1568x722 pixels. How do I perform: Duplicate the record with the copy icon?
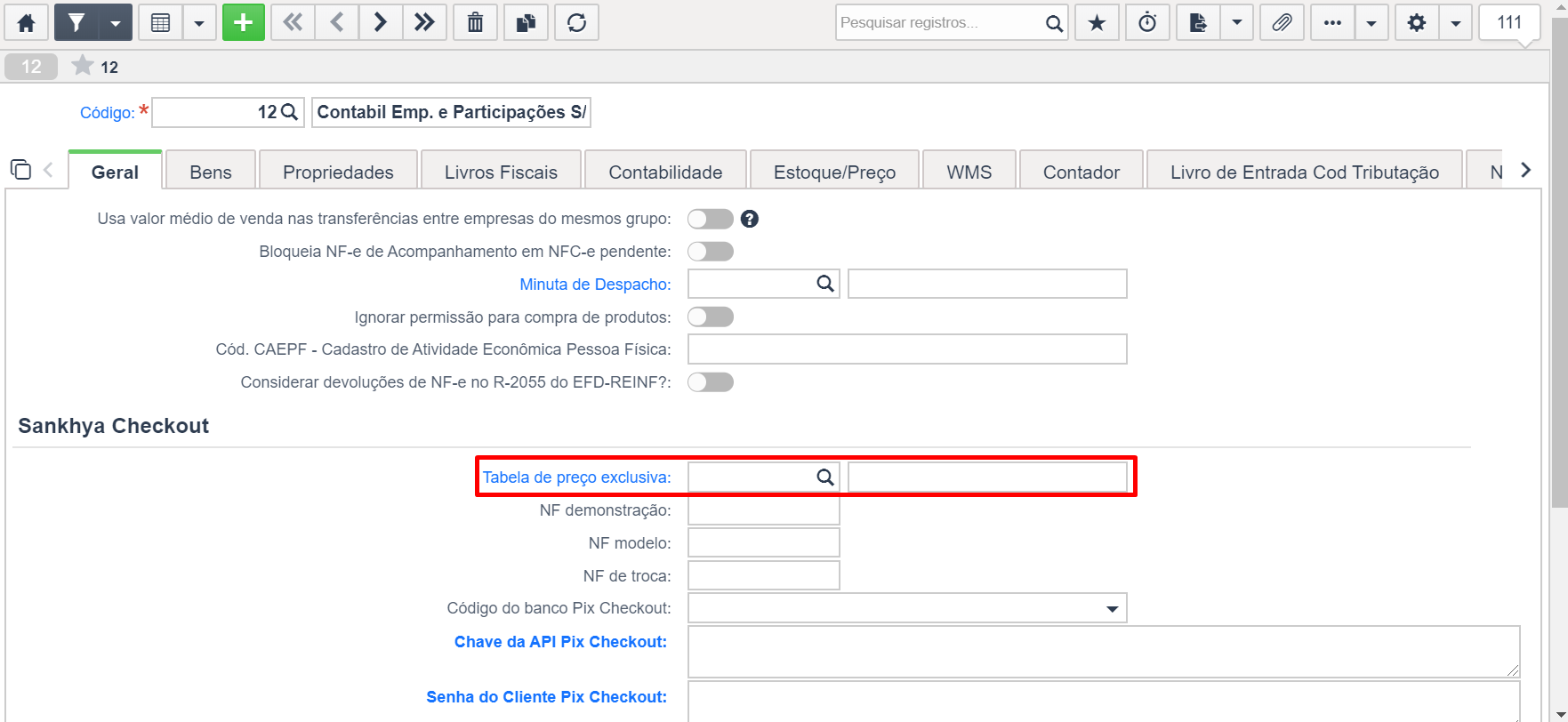[527, 22]
